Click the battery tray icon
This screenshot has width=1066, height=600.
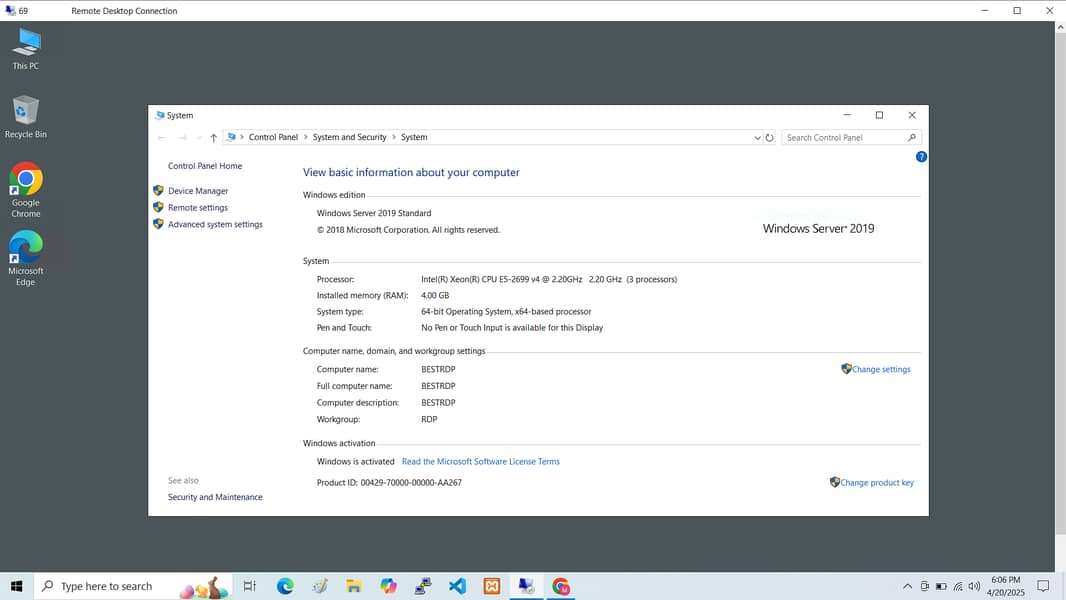click(941, 586)
